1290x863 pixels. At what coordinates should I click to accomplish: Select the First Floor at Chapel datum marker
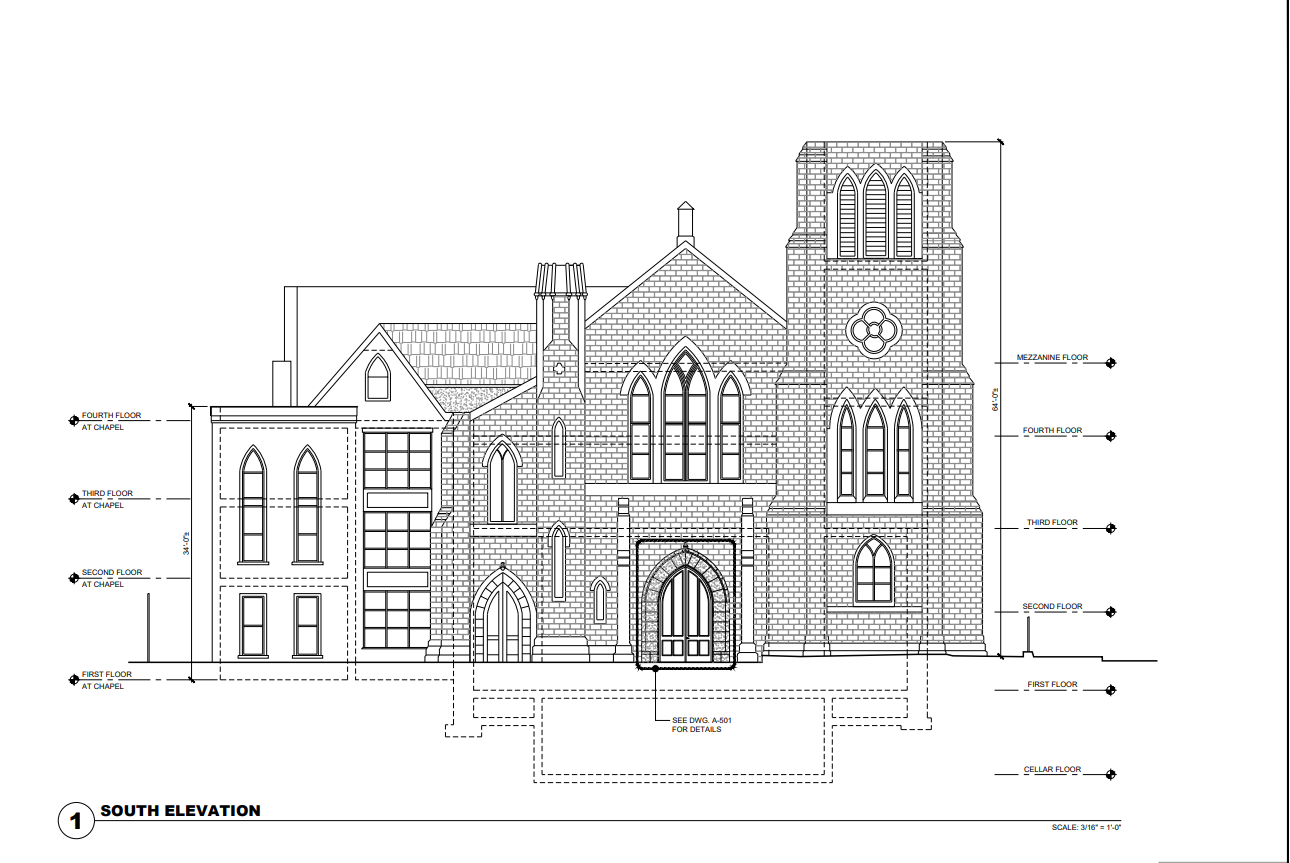click(72, 680)
